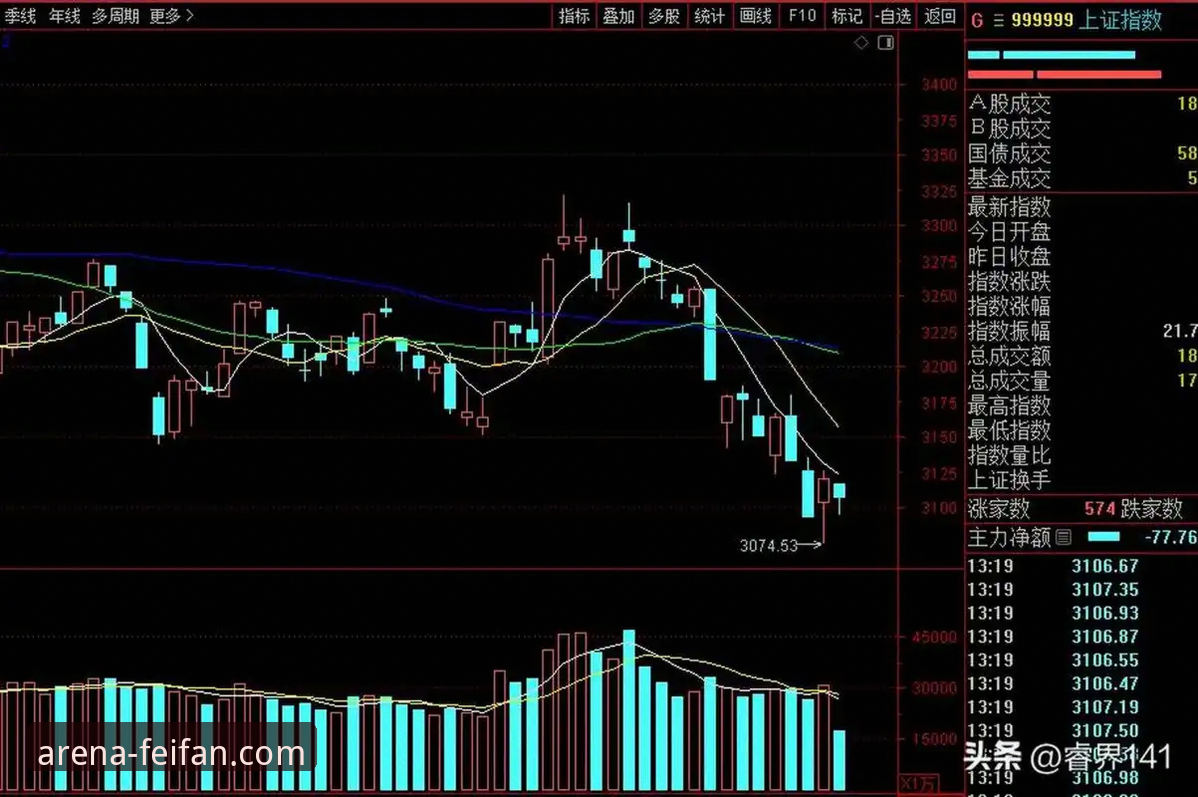1198x797 pixels.
Task: Click the 返回 back button
Action: coord(939,16)
